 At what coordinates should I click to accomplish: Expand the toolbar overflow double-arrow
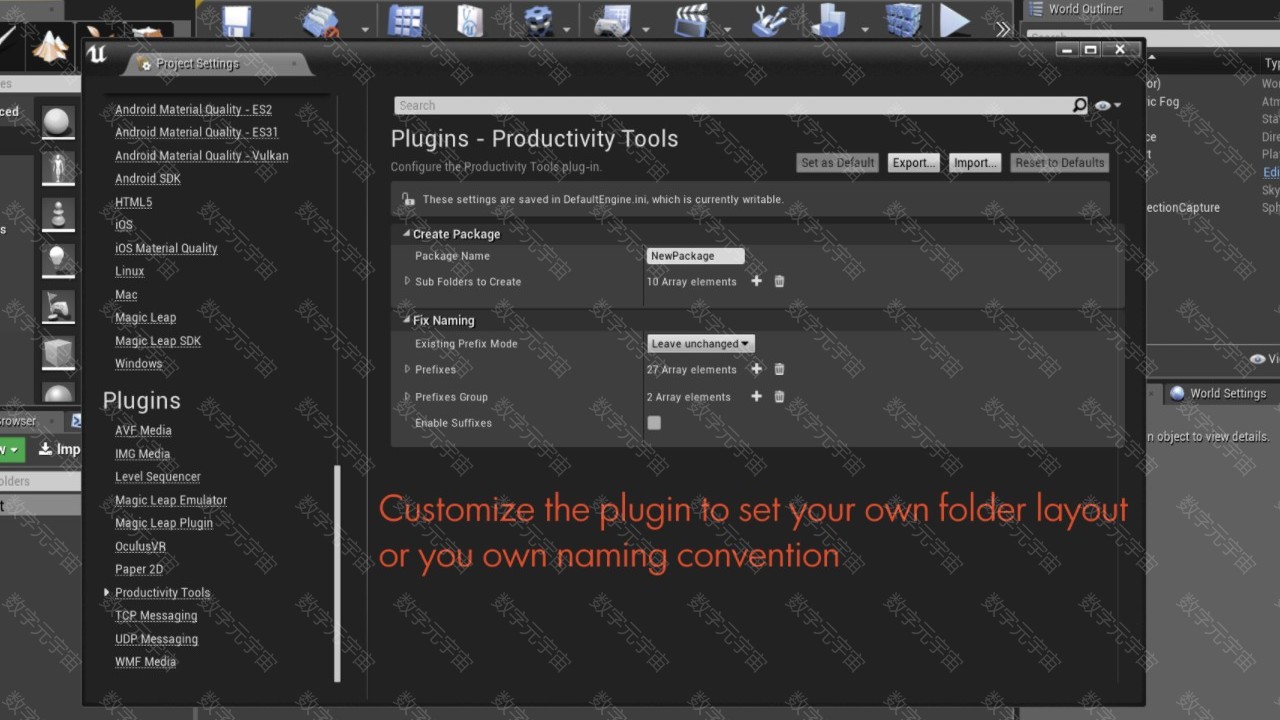[x=1003, y=29]
